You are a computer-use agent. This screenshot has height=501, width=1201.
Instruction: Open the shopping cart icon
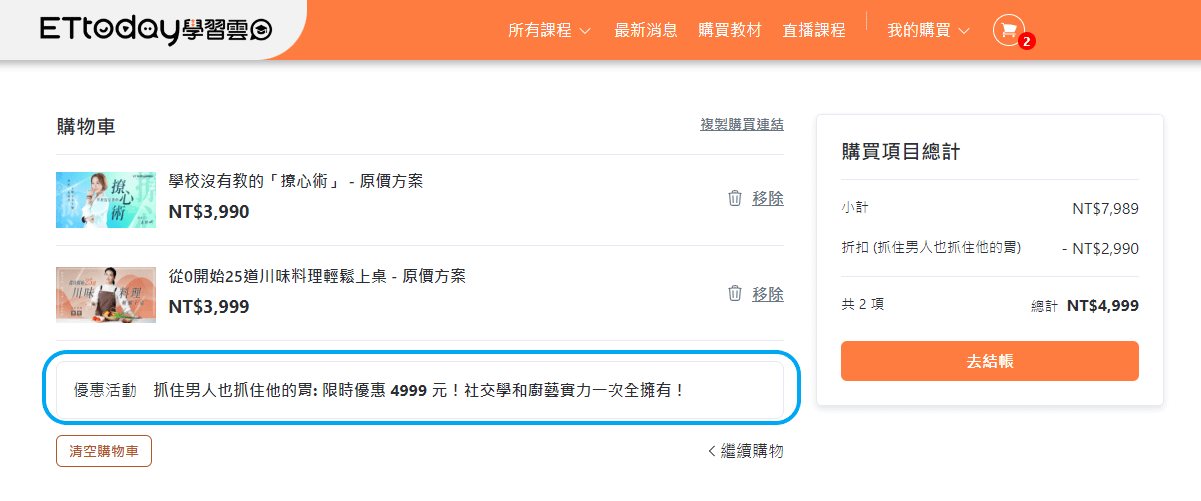point(1008,30)
